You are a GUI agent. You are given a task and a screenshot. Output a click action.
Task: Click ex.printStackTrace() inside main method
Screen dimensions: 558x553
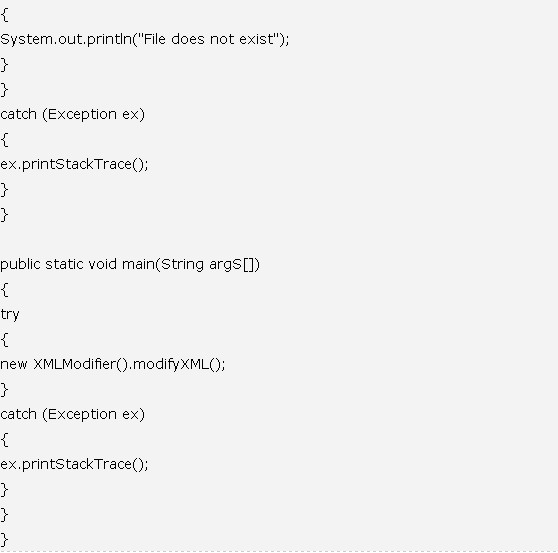74,465
